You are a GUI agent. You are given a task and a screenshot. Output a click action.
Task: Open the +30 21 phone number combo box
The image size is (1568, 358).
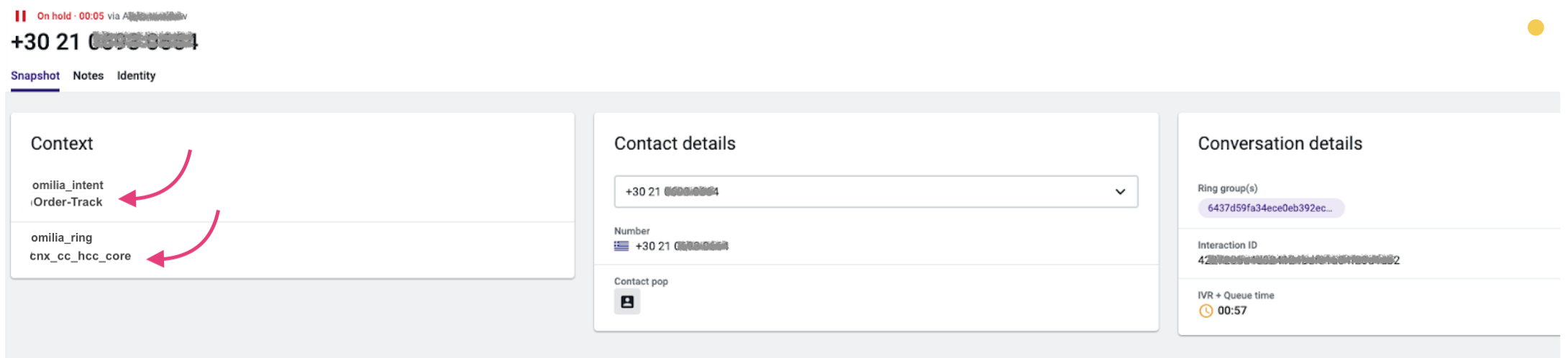tap(863, 192)
